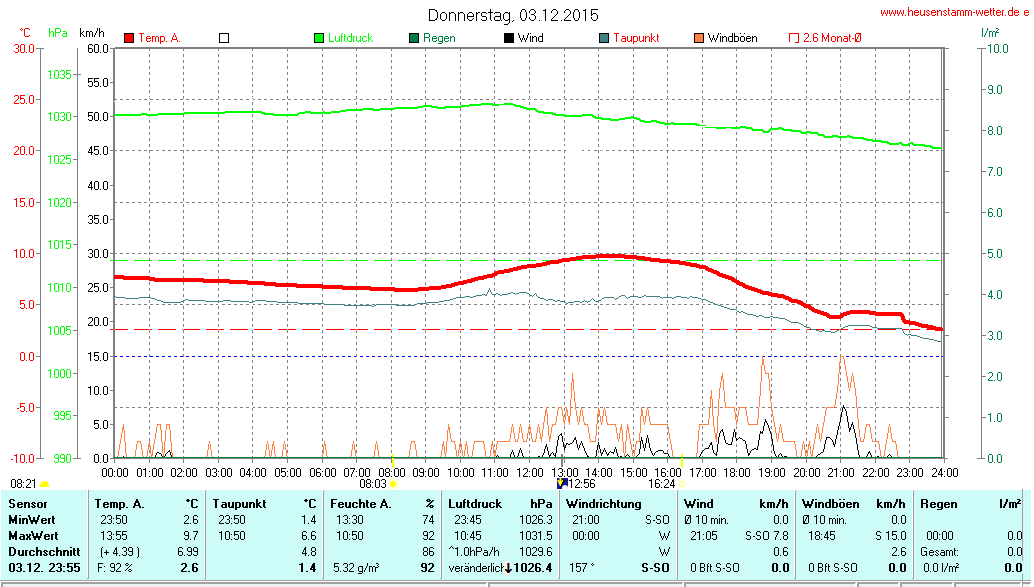This screenshot has width=1034, height=587.
Task: Click the yellow sun icon next to 08:21
Action: pyautogui.click(x=45, y=484)
